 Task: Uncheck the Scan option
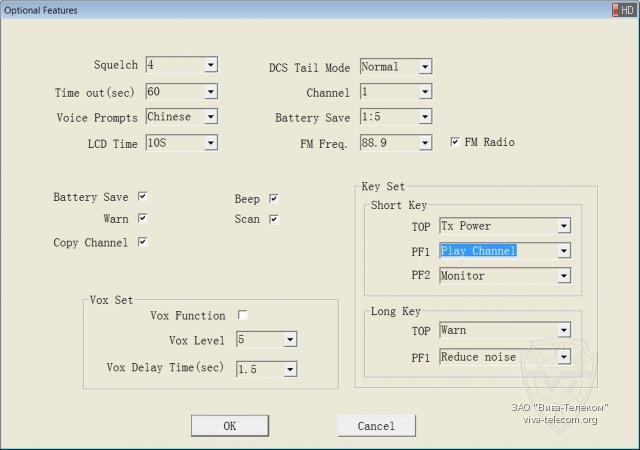[273, 219]
